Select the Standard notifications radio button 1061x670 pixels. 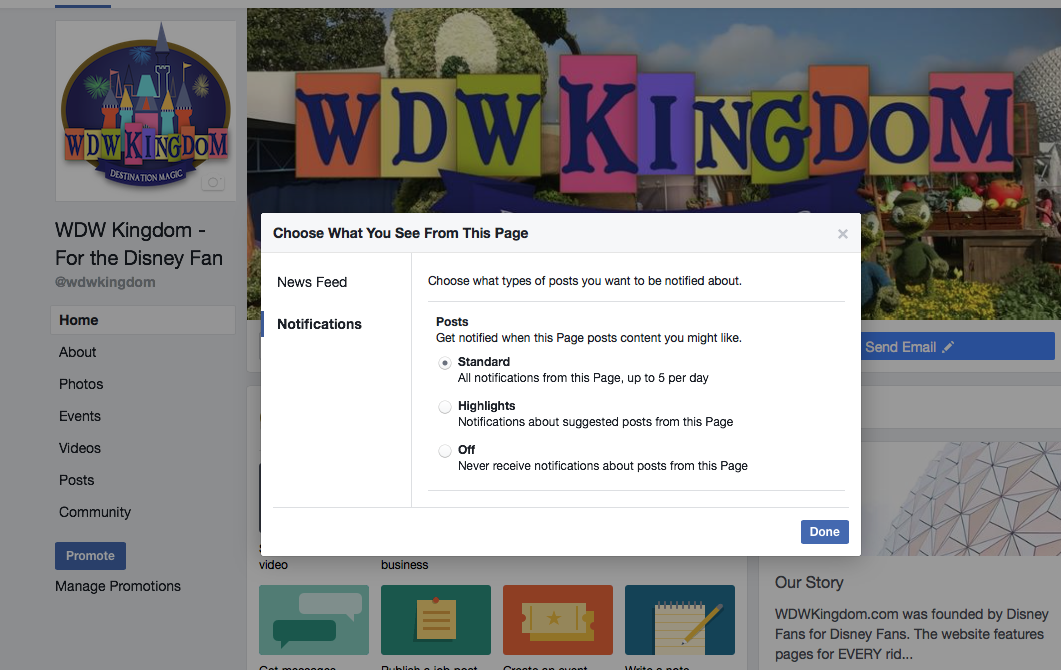[445, 363]
